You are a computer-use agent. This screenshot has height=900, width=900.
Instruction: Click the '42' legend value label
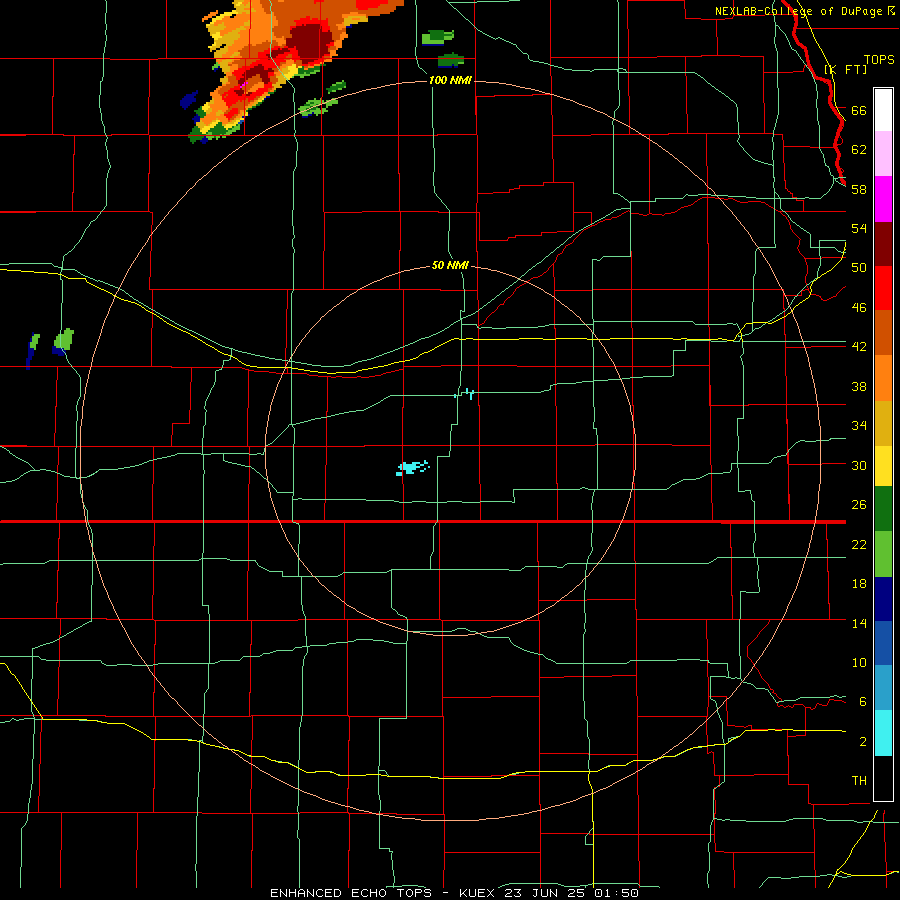859,347
